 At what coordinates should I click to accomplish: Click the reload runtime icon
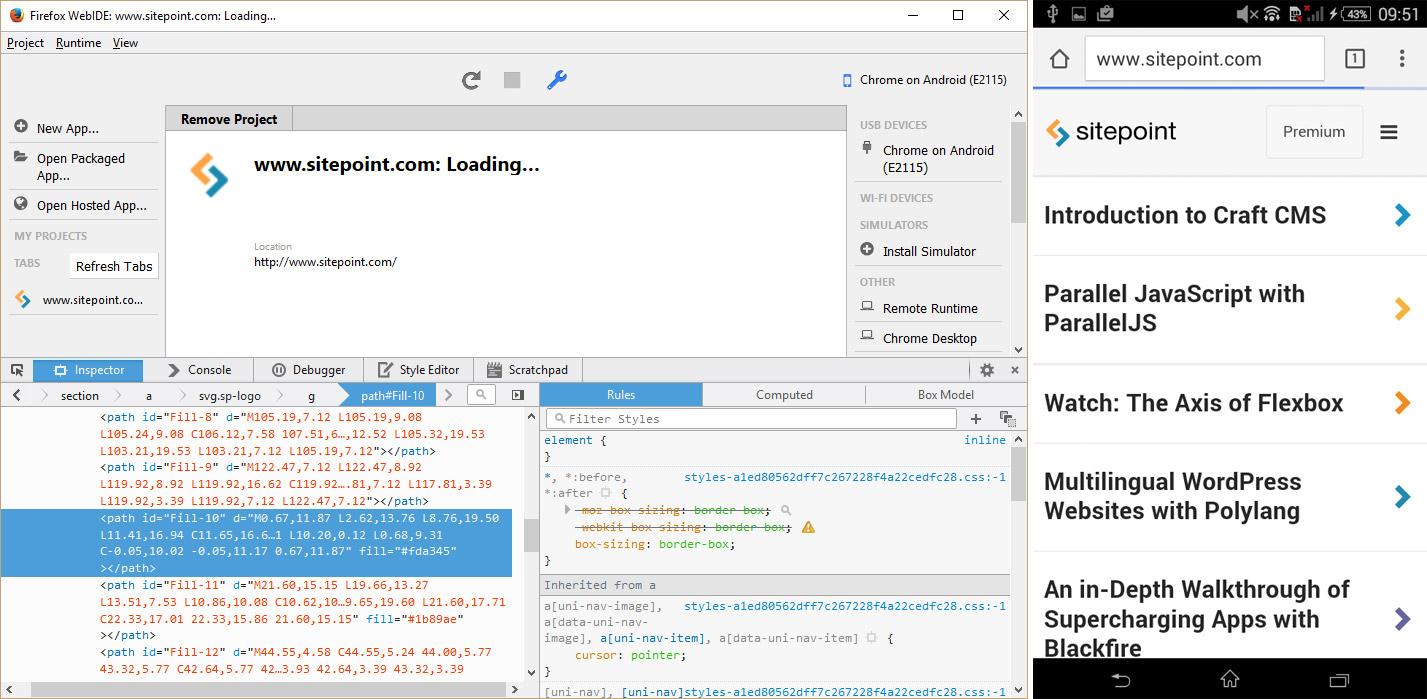pos(471,80)
